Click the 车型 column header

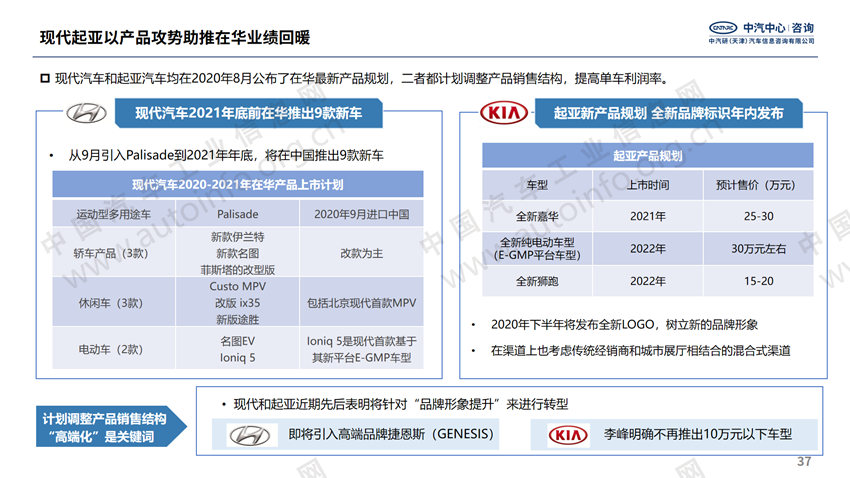coord(537,185)
